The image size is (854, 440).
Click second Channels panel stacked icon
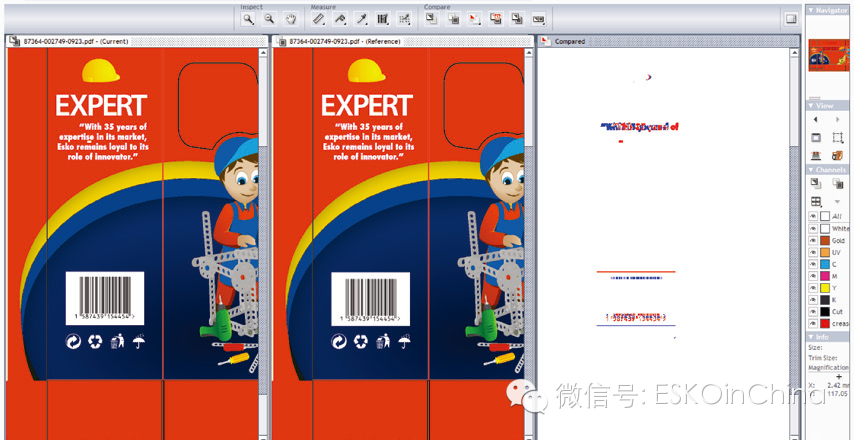pyautogui.click(x=838, y=184)
